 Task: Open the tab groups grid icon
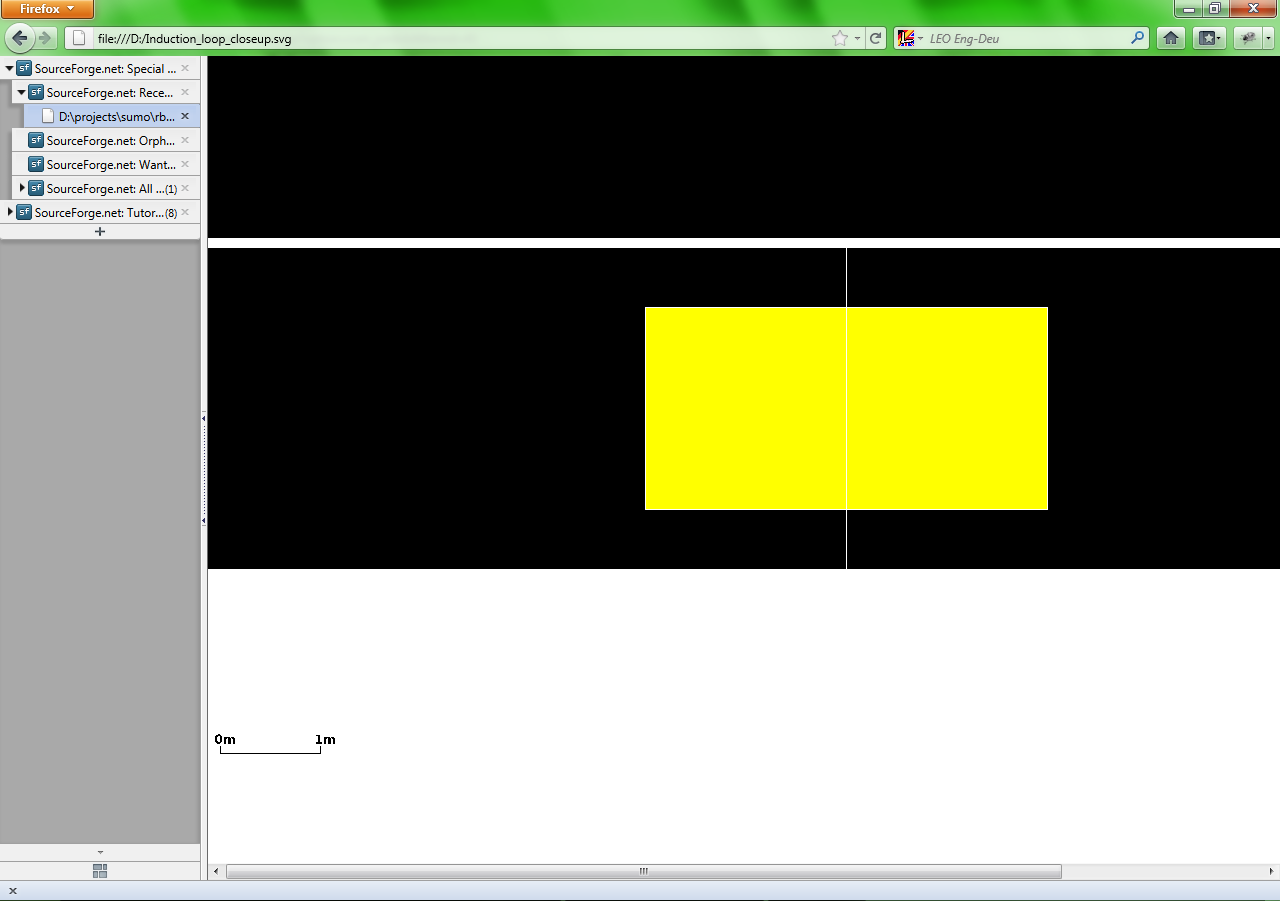pyautogui.click(x=100, y=871)
